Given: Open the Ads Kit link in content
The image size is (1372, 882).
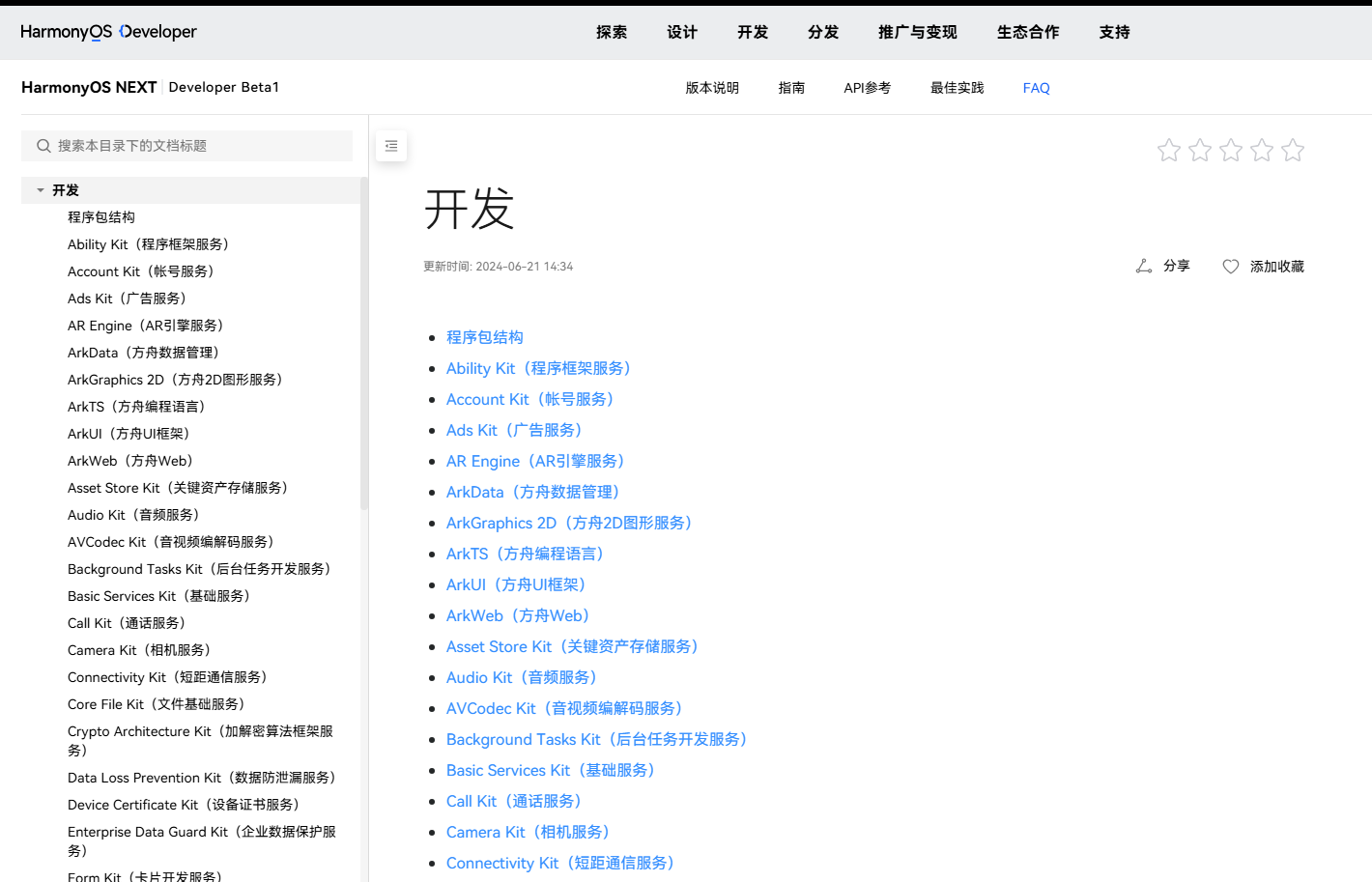Looking at the screenshot, I should pos(518,430).
